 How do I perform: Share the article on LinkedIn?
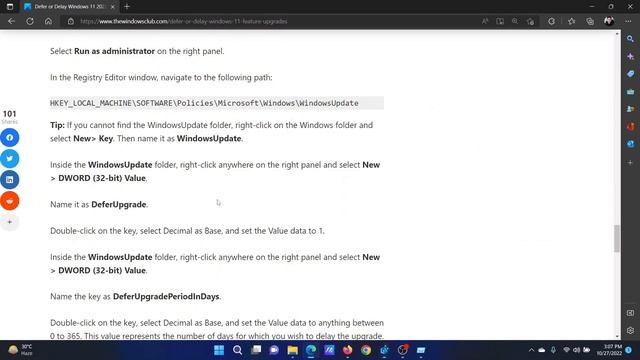pyautogui.click(x=9, y=180)
